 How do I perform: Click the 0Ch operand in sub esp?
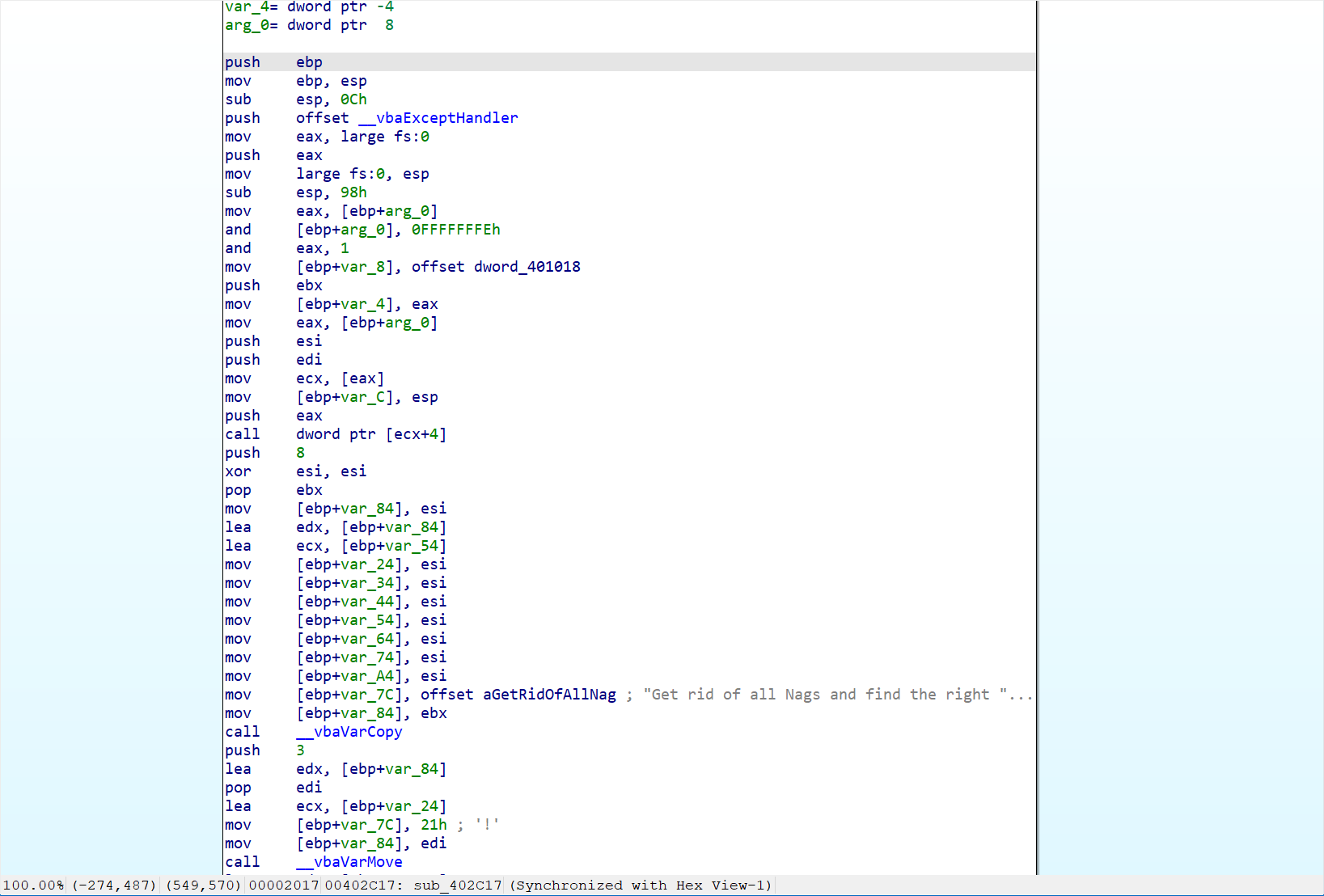353,99
